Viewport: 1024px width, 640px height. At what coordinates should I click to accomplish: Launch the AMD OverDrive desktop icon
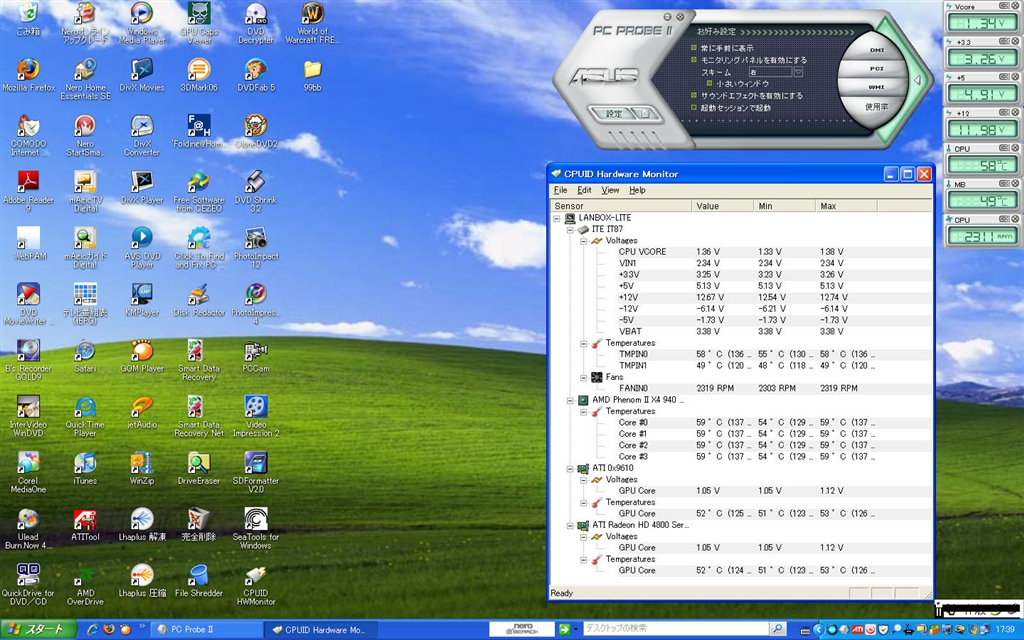coord(85,577)
